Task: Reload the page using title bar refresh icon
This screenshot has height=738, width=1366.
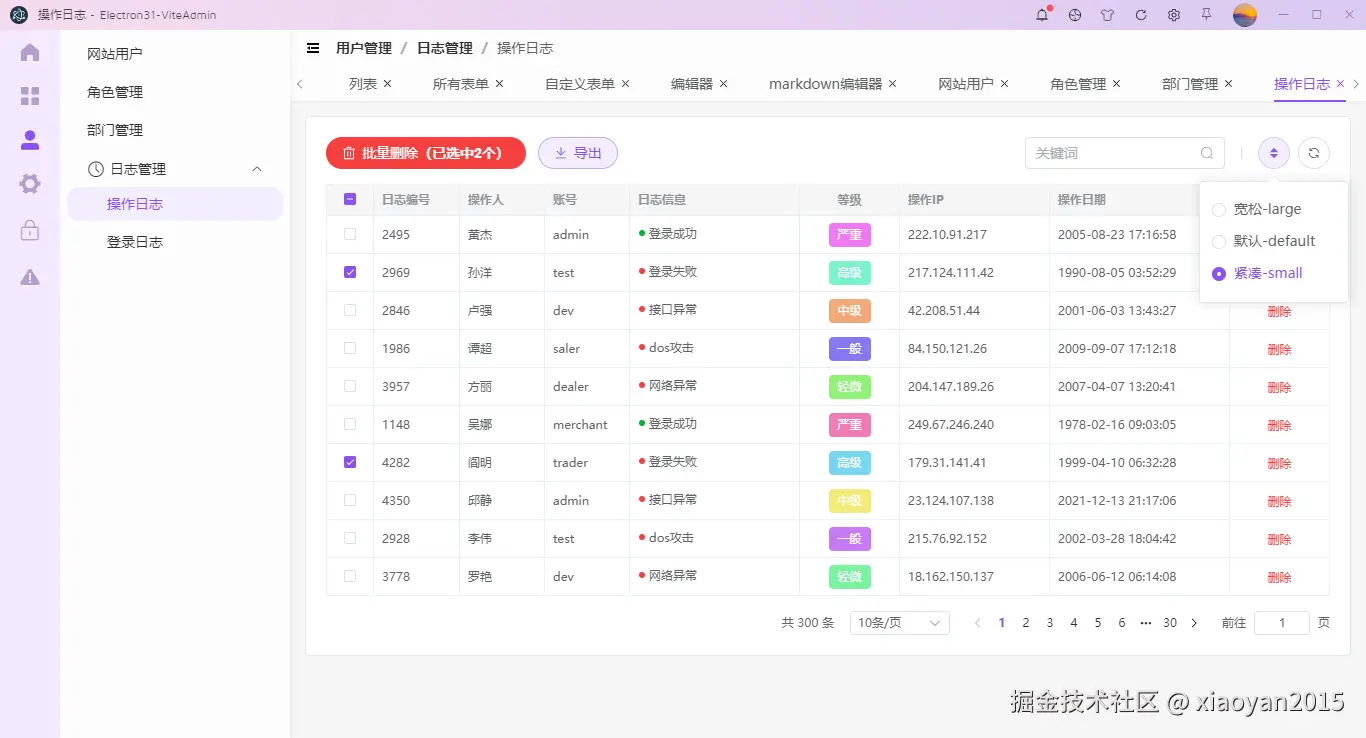Action: (x=1140, y=15)
